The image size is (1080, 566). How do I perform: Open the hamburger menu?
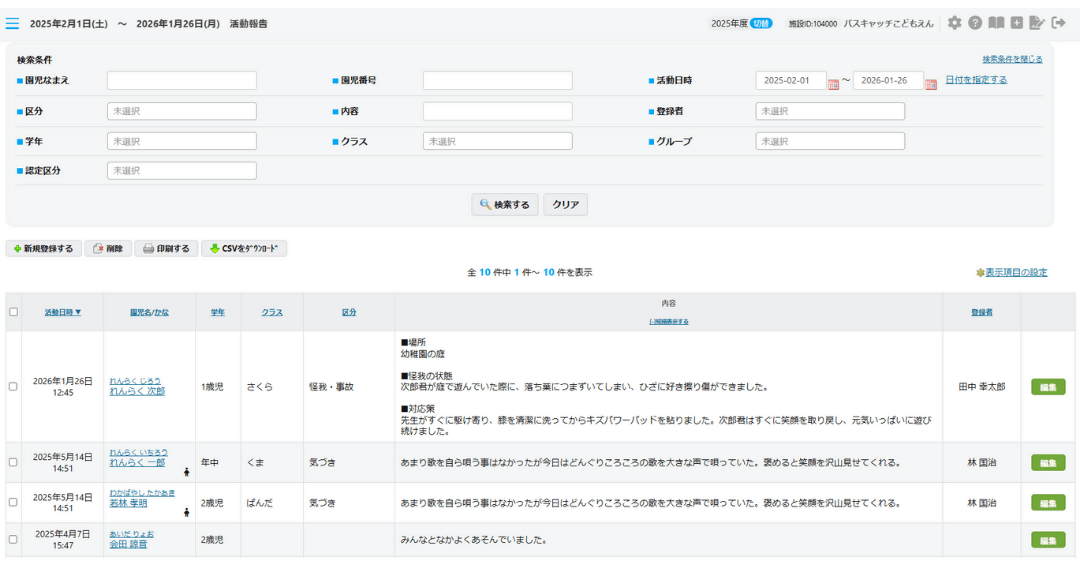tap(12, 23)
